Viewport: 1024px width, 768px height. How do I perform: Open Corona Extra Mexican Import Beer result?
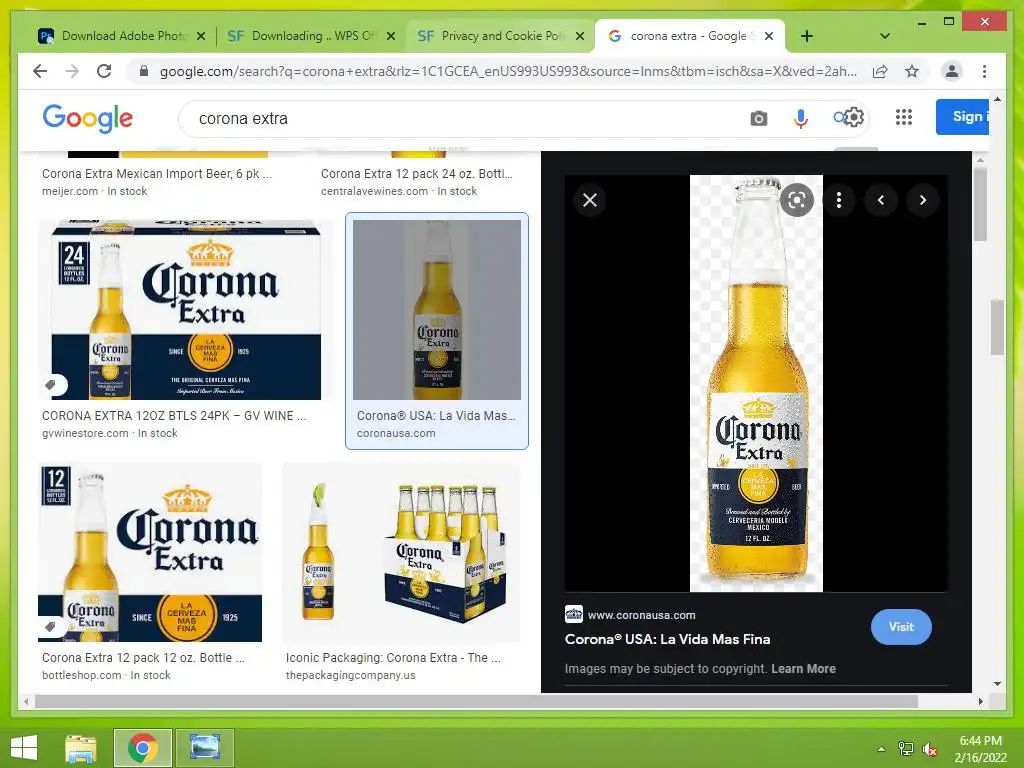(157, 174)
